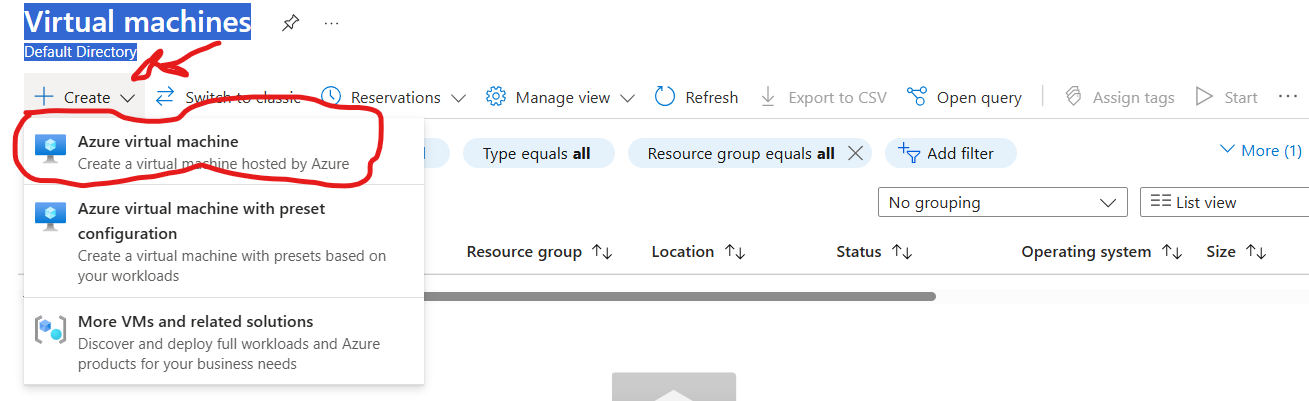Viewport: 1309px width, 401px height.
Task: Sort by Status column
Action: [x=875, y=252]
